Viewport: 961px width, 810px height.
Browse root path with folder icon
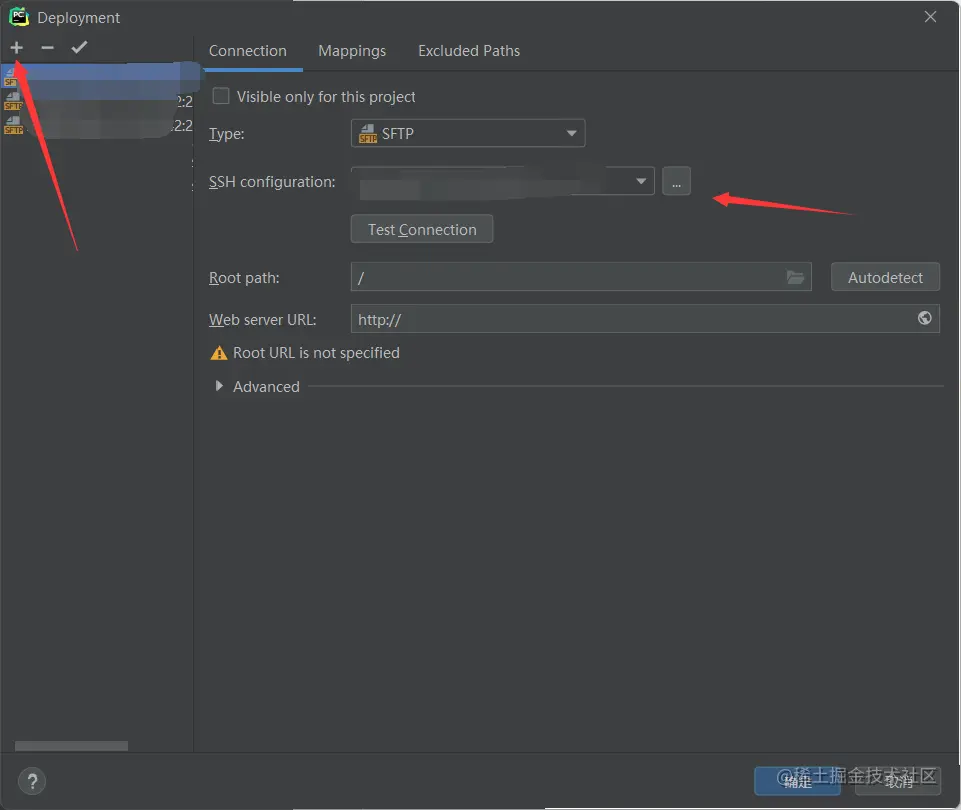[x=795, y=278]
